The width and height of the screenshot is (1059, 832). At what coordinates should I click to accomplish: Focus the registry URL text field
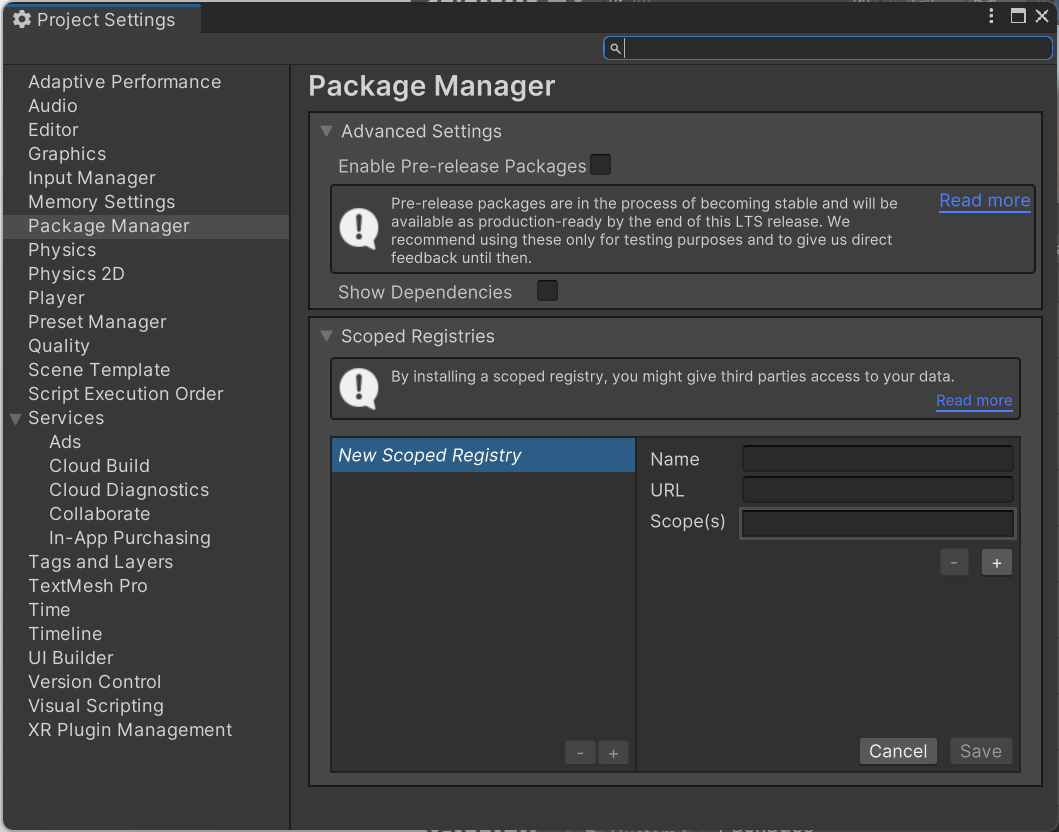877,490
